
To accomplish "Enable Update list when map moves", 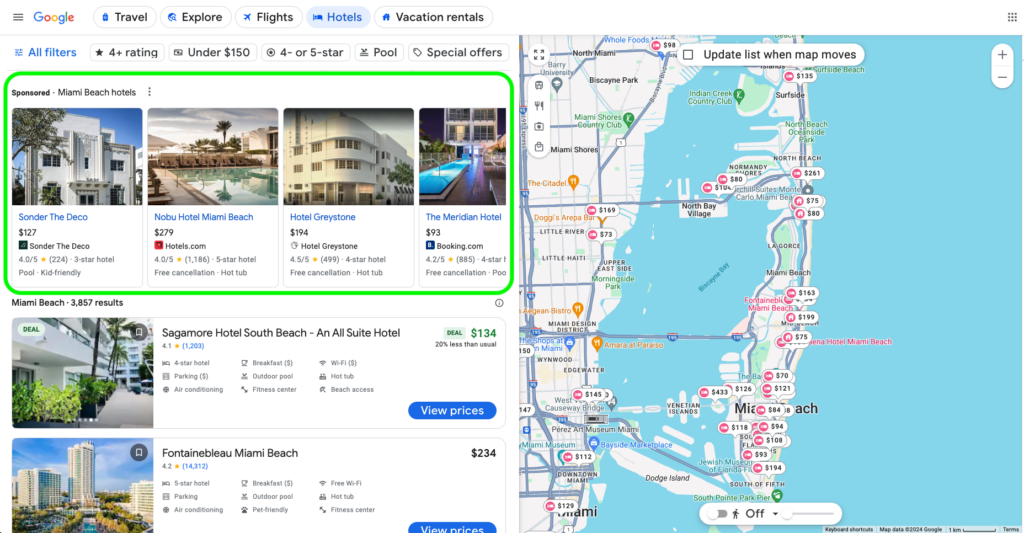I will 688,55.
